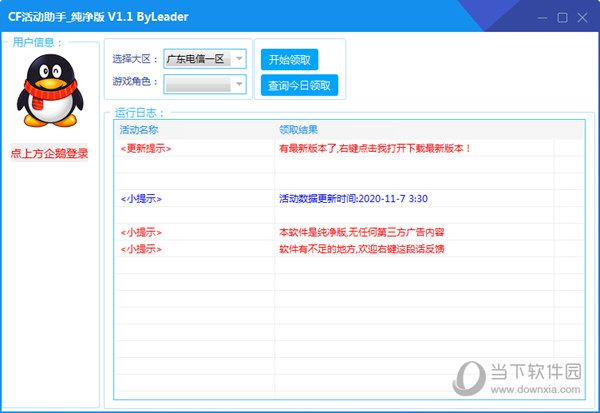Click the red 点上方企鹅登录 text
This screenshot has height=413, width=600.
[49, 153]
